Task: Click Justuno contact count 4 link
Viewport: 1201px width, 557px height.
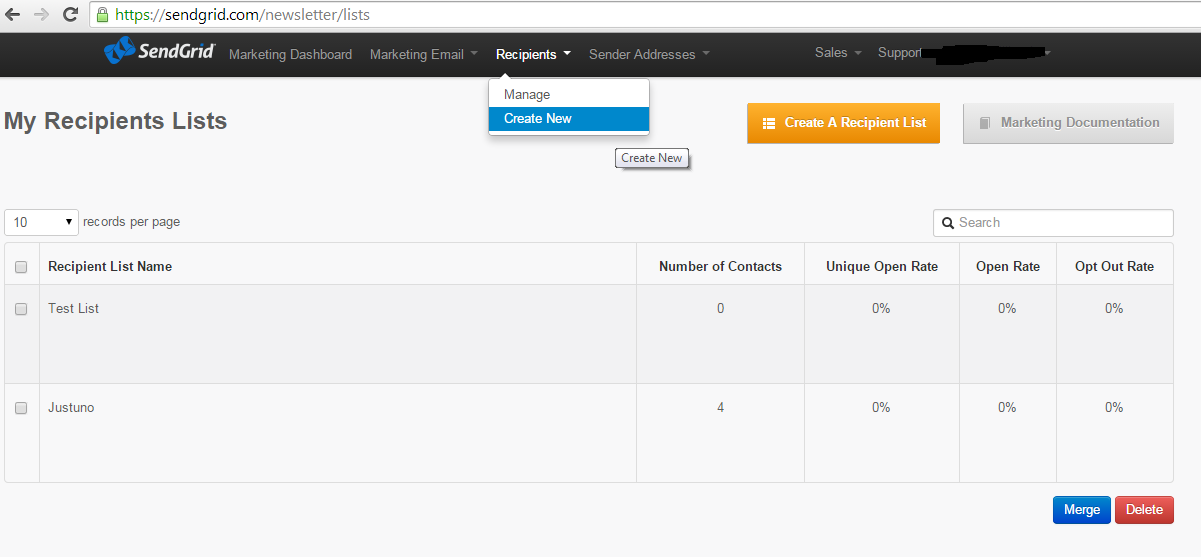Action: pyautogui.click(x=720, y=408)
